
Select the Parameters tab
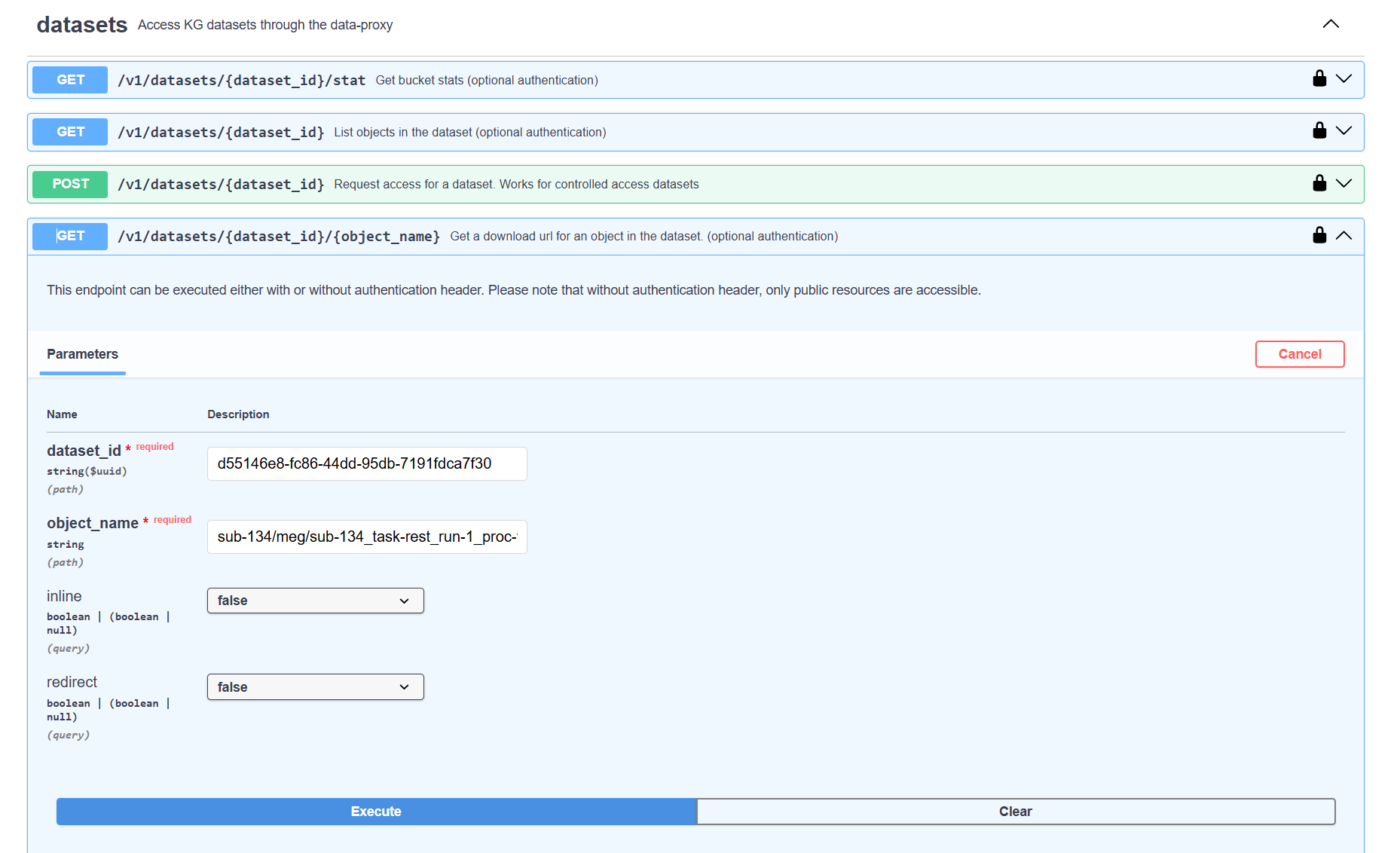click(82, 354)
